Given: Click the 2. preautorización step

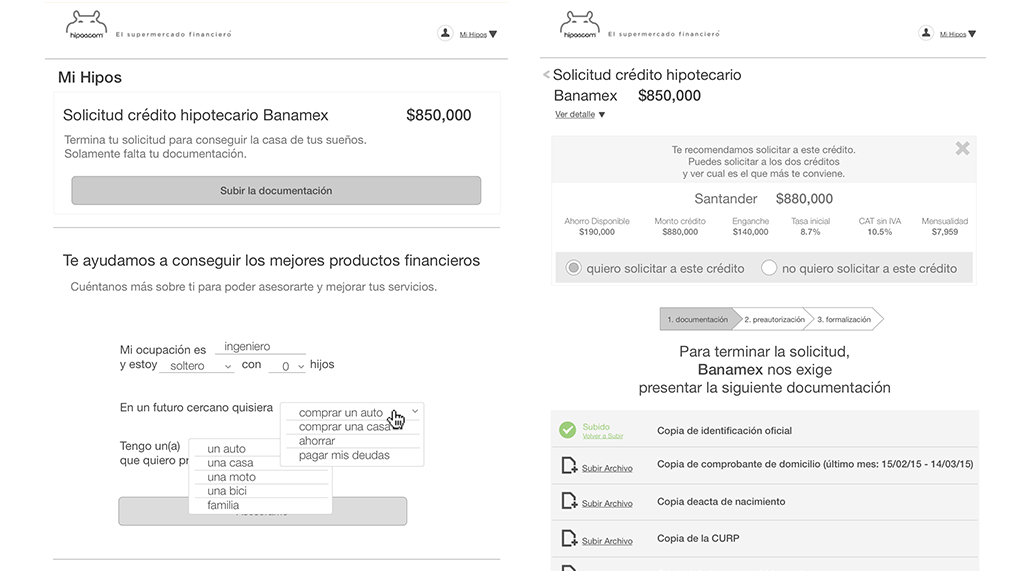Looking at the screenshot, I should pyautogui.click(x=774, y=319).
